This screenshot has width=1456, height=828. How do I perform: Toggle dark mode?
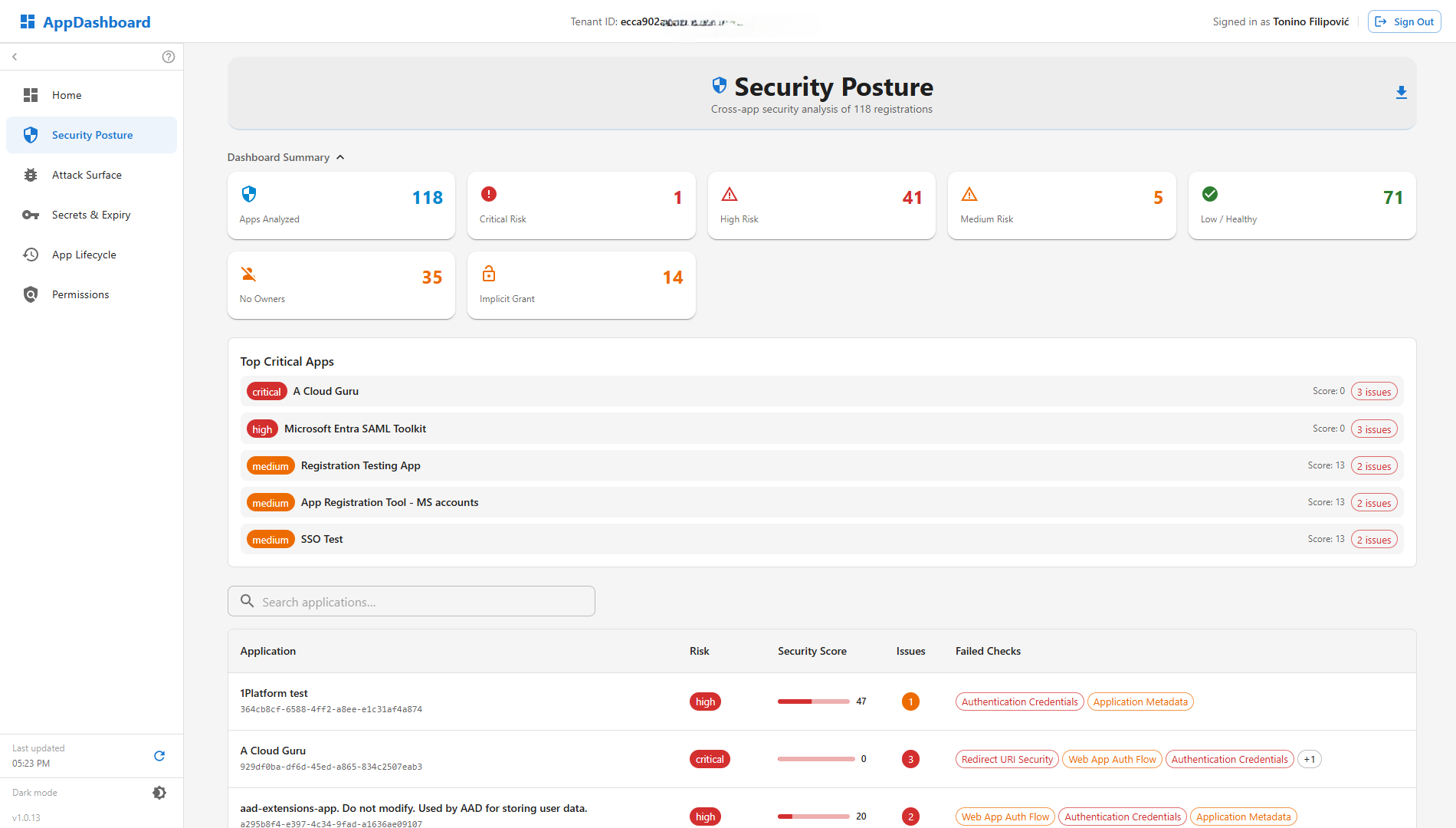[159, 793]
